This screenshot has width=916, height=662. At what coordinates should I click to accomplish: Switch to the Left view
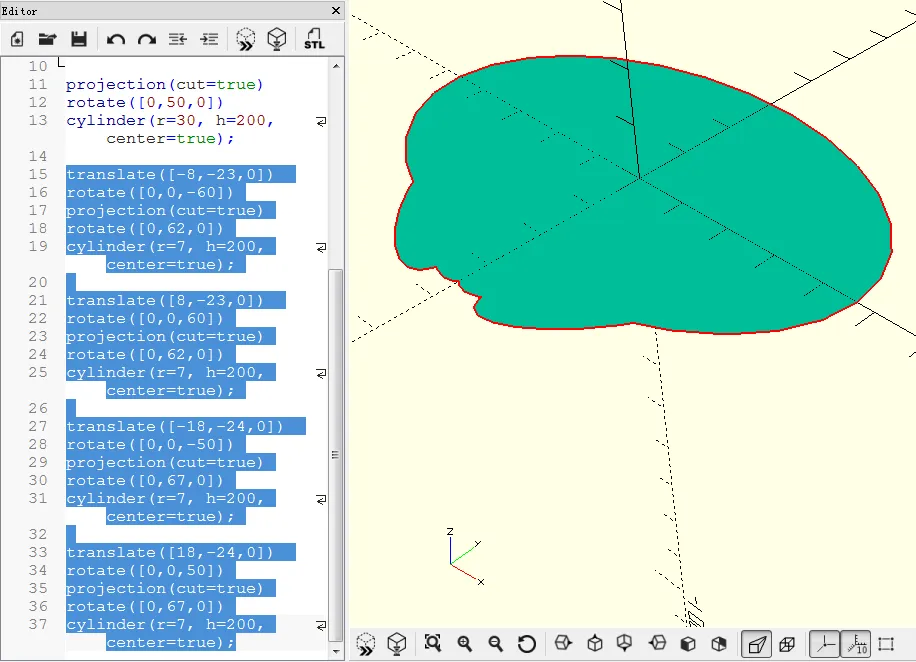coord(657,643)
